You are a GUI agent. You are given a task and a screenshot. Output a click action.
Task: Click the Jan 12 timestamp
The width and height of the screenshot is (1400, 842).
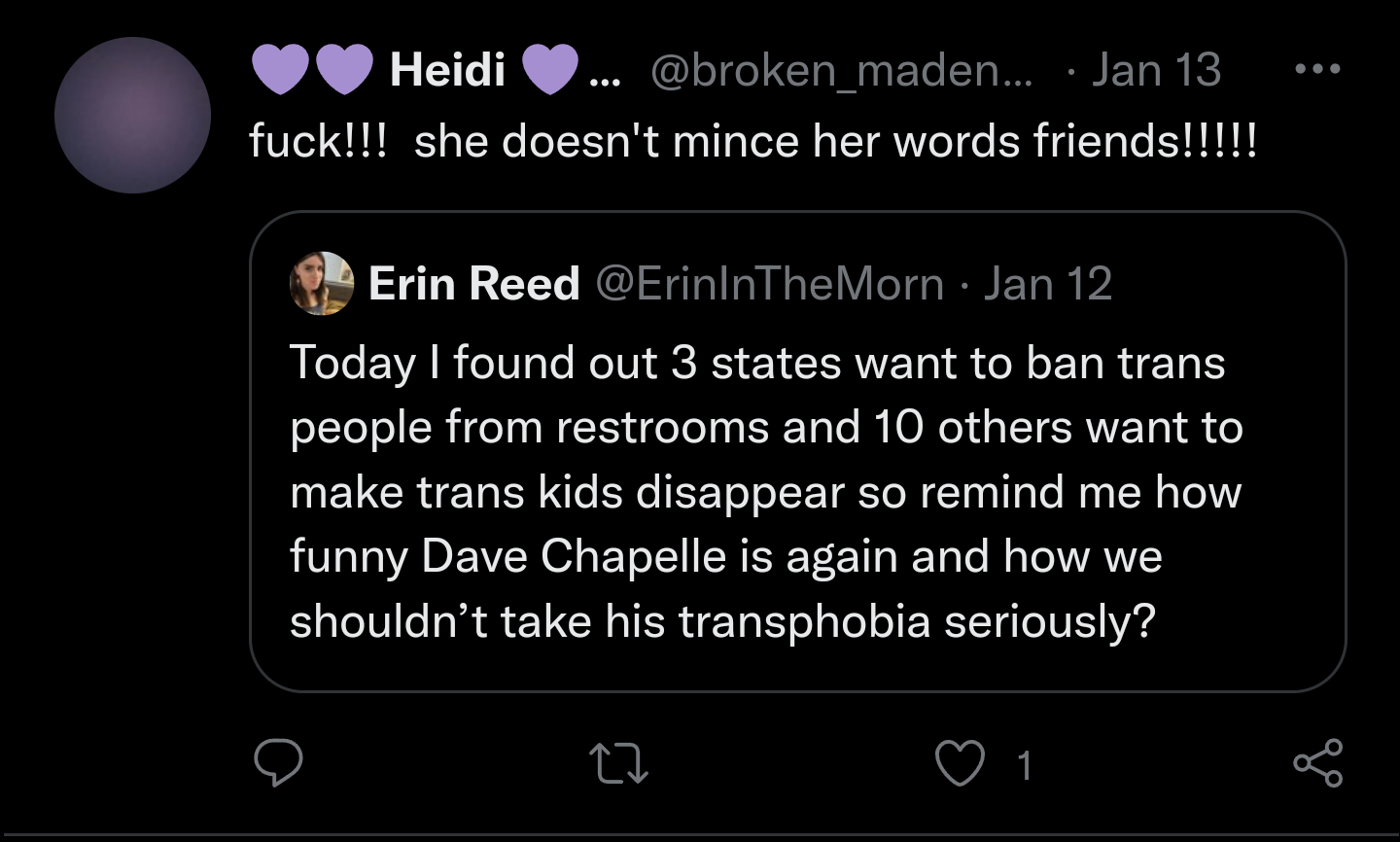1048,284
